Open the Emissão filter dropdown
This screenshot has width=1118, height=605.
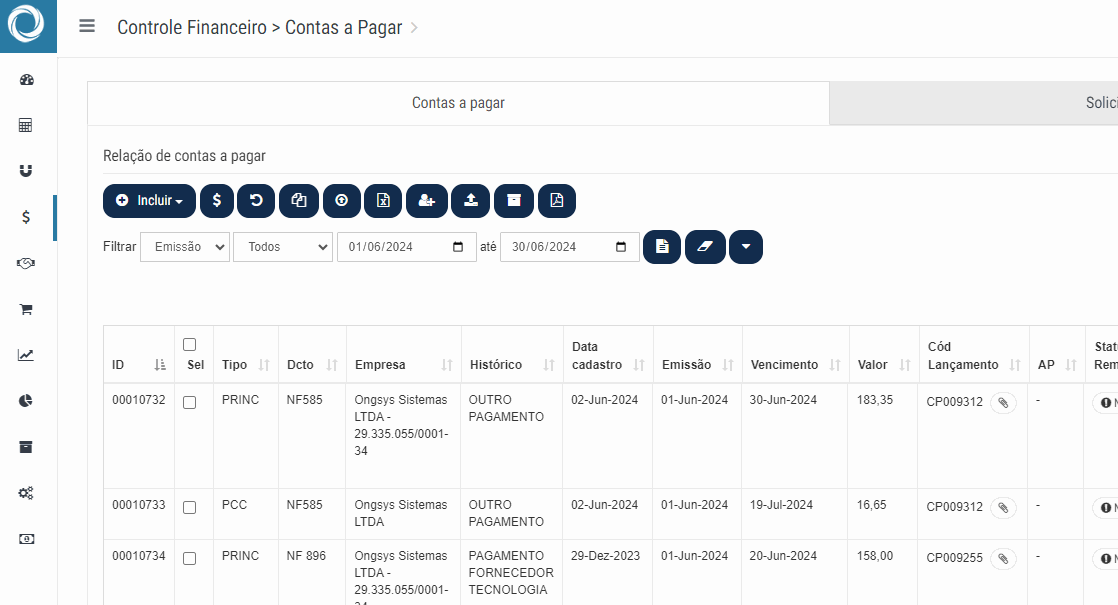pos(185,247)
